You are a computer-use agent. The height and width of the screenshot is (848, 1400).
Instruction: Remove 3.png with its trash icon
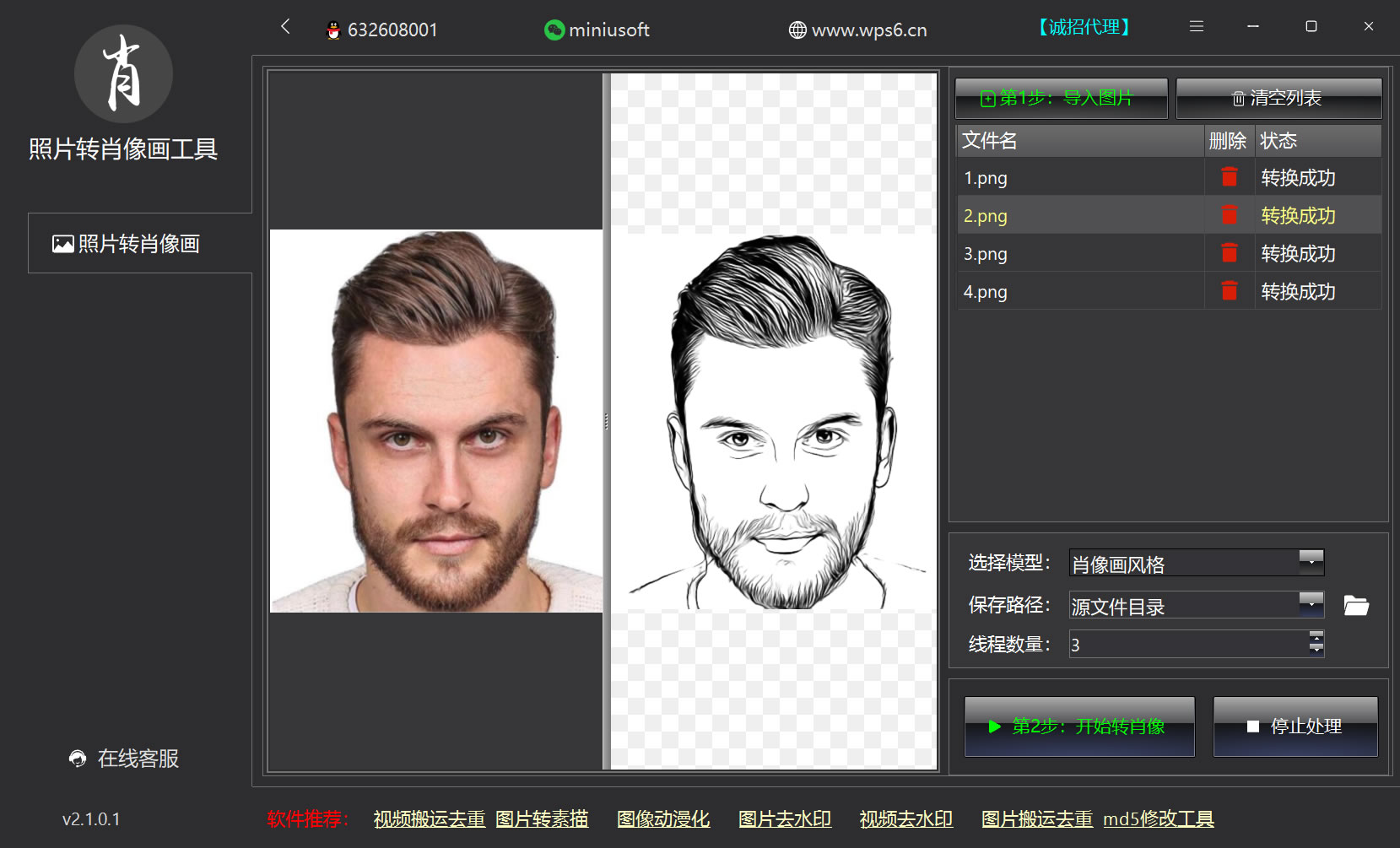pyautogui.click(x=1229, y=253)
